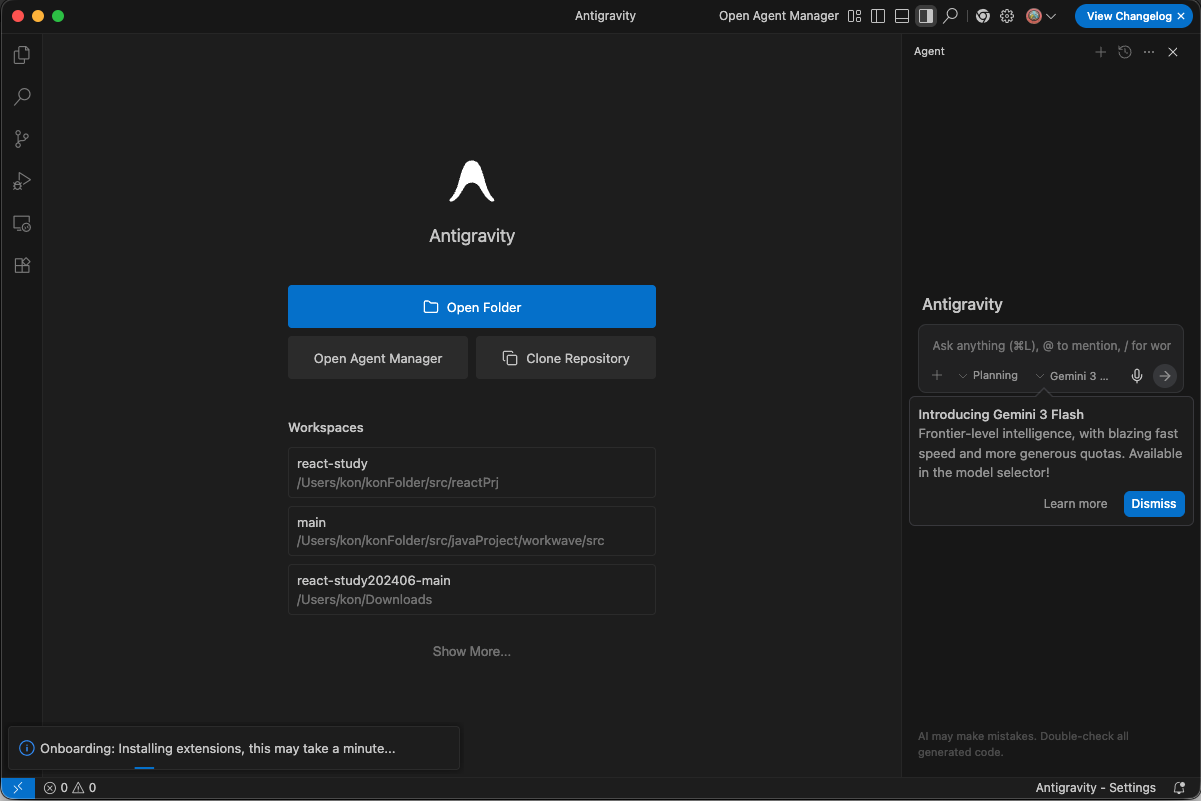Viewport: 1201px width, 801px height.
Task: Dismiss the Gemini 3 Flash notice
Action: coord(1154,504)
